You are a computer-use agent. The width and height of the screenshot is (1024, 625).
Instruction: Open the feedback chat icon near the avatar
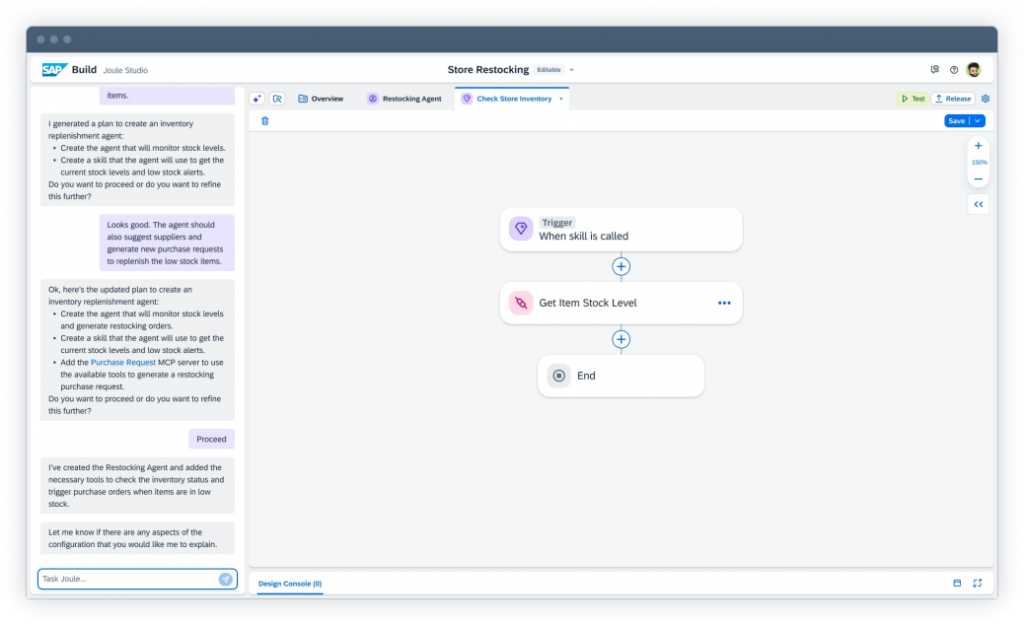coord(934,69)
